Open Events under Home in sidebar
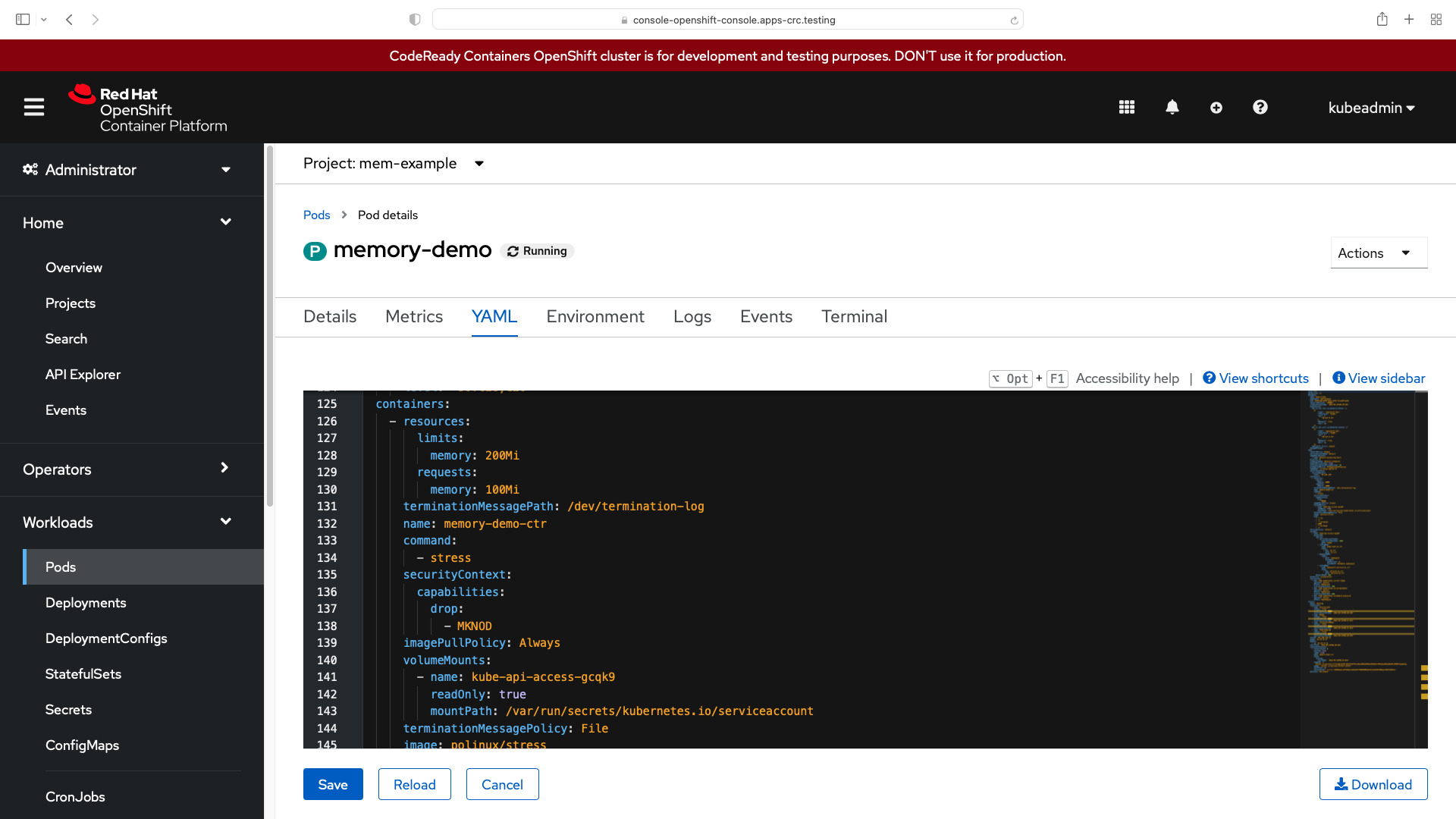Screen dimensions: 1456x819 coord(66,410)
